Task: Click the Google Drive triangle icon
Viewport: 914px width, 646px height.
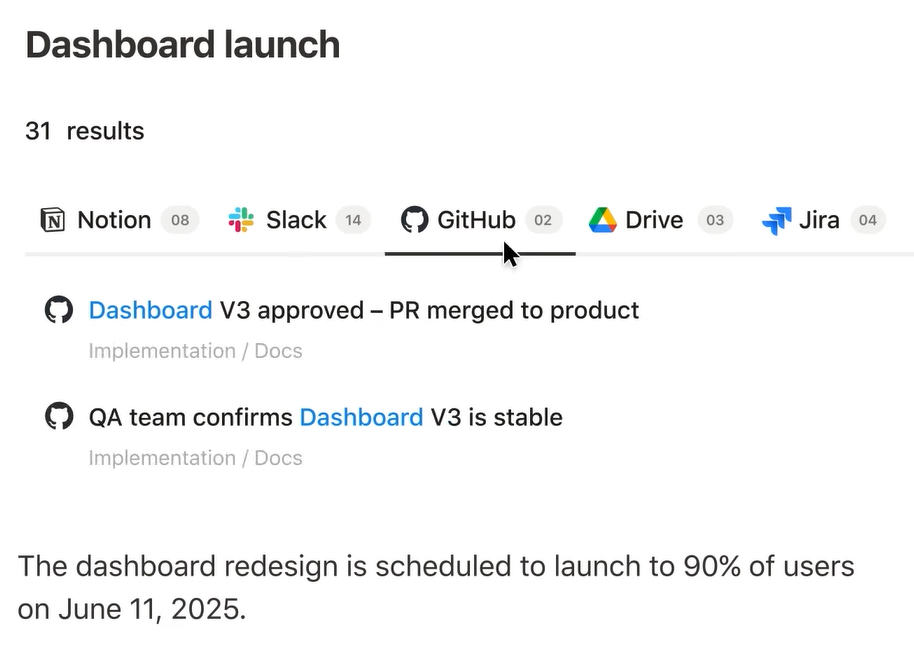Action: click(603, 220)
